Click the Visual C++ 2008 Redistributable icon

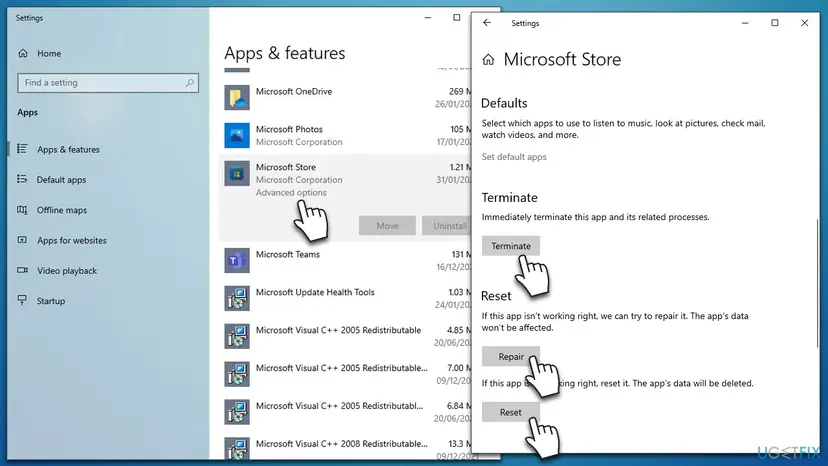pos(237,448)
